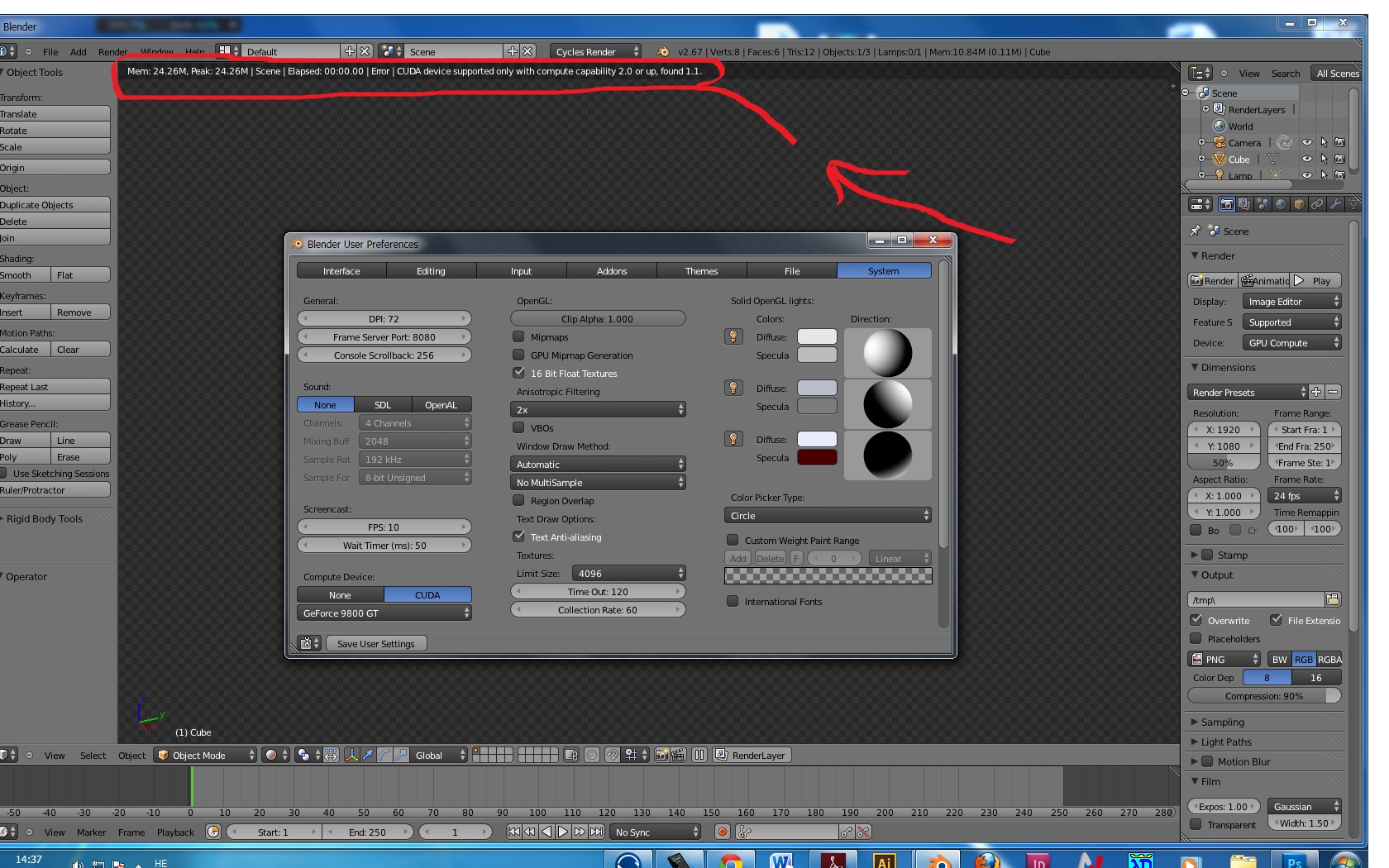Switch to the Themes preferences tab
The width and height of the screenshot is (1389, 868).
[x=701, y=270]
